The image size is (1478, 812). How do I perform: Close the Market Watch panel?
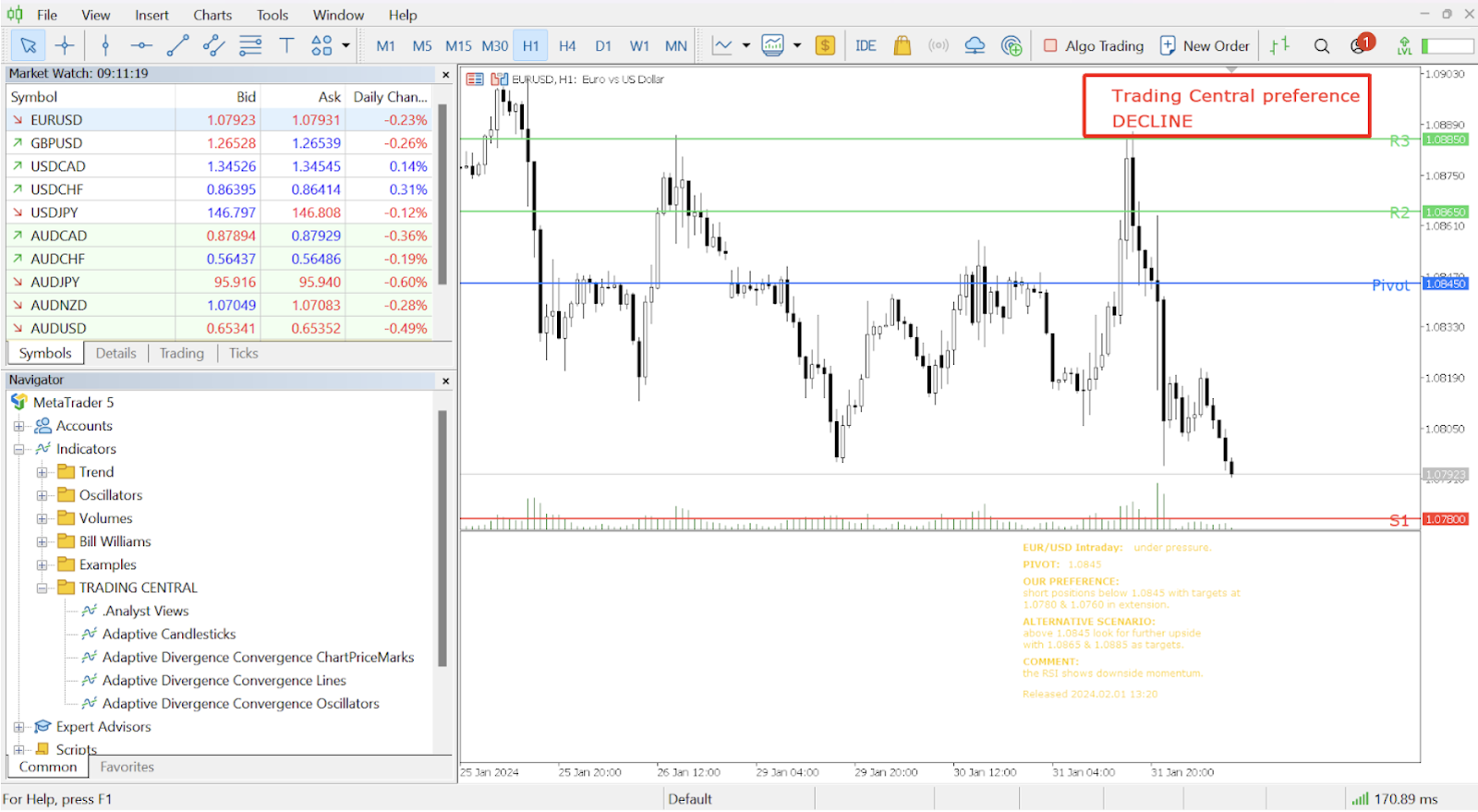[x=446, y=74]
